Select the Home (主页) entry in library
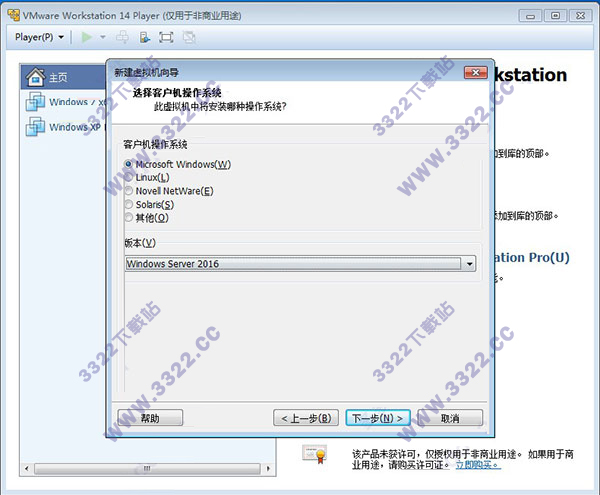The height and width of the screenshot is (495, 600). [64, 77]
